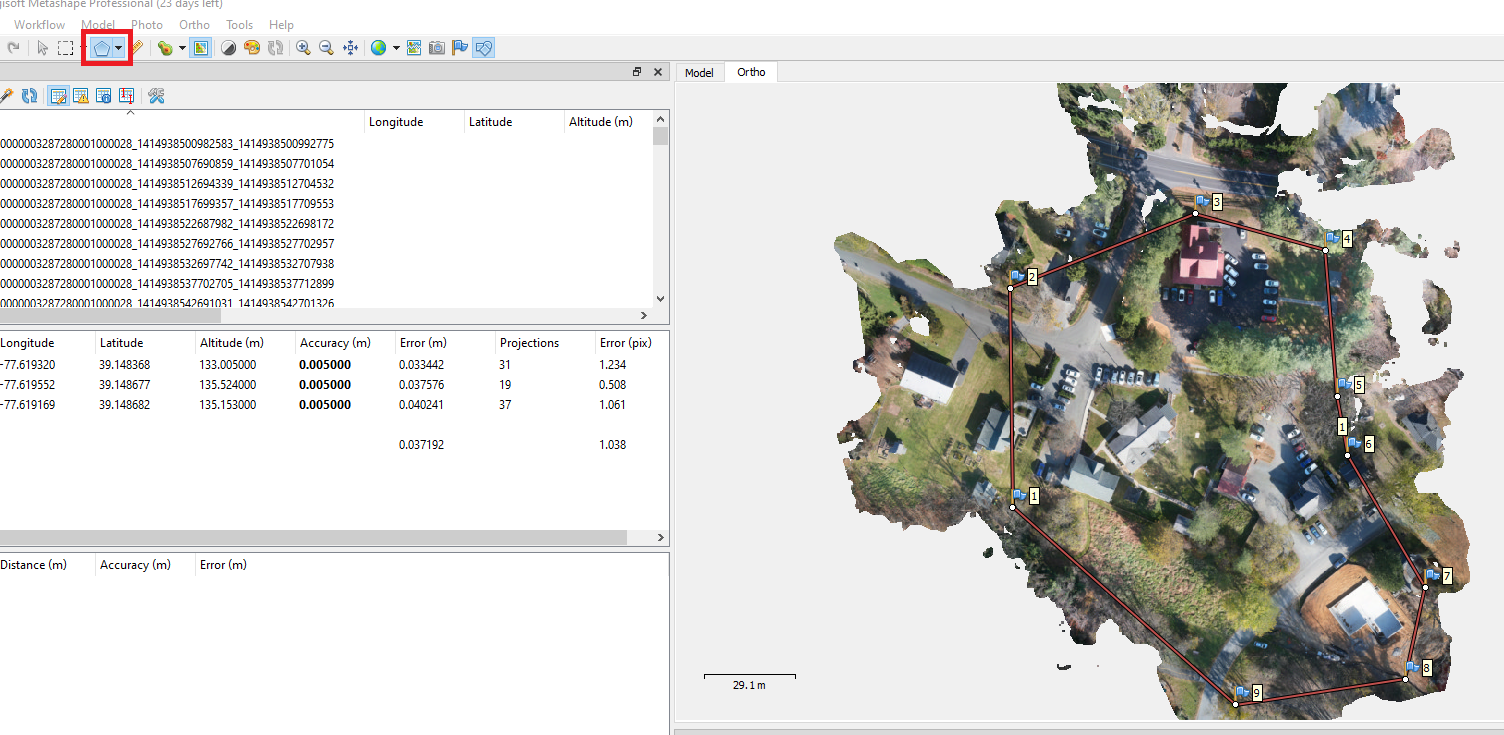The image size is (1504, 735).
Task: Click the Zoom In magnifier icon
Action: coord(303,48)
